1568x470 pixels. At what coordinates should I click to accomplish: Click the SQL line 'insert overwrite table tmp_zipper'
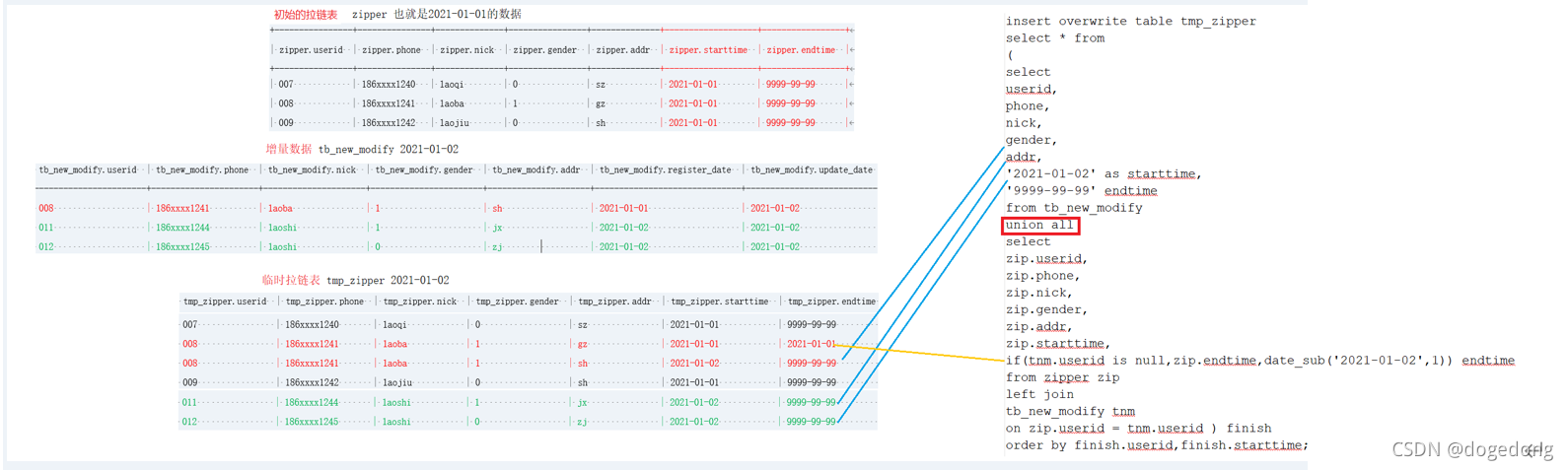[1131, 22]
